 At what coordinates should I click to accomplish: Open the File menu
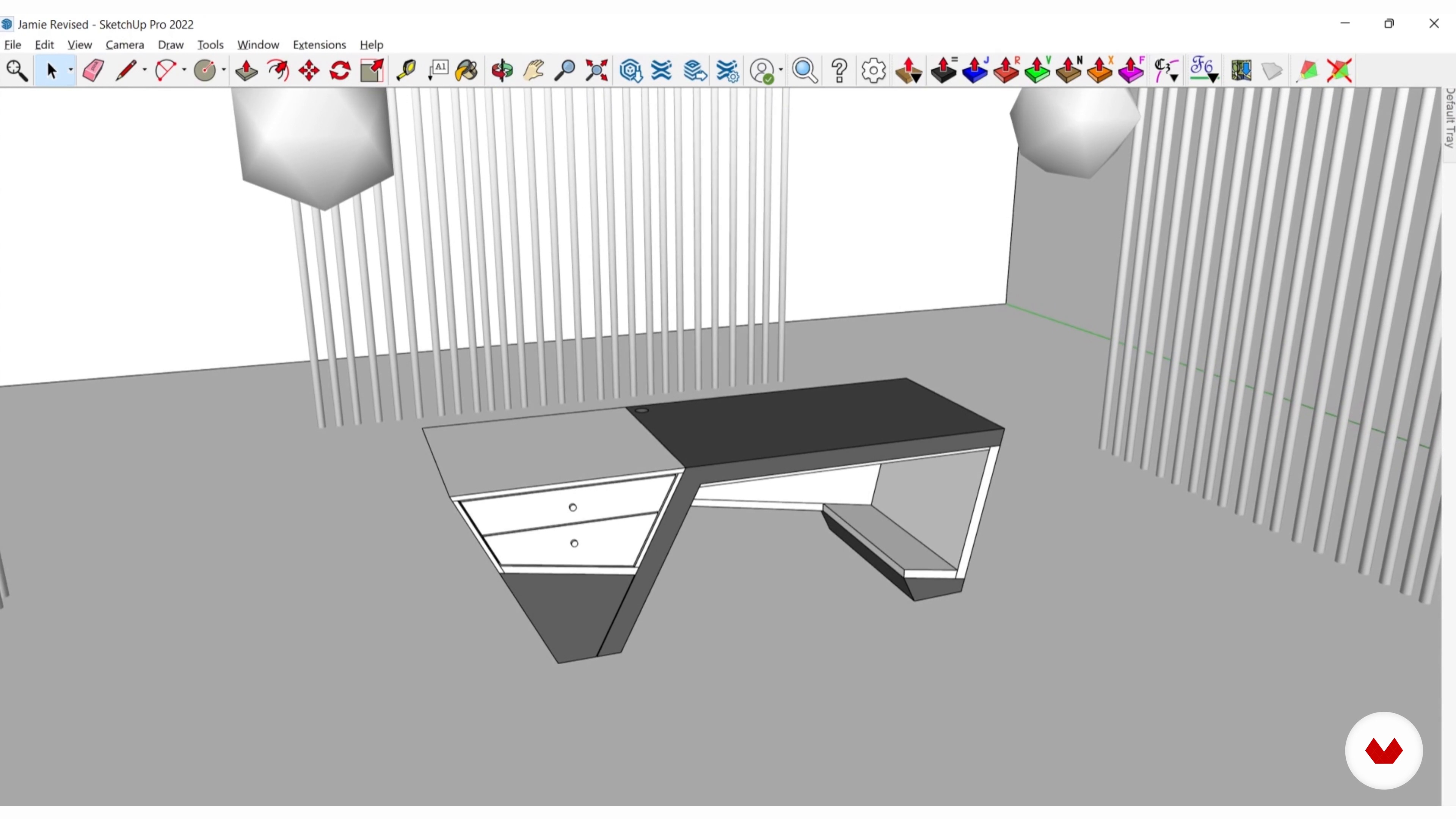click(x=13, y=45)
